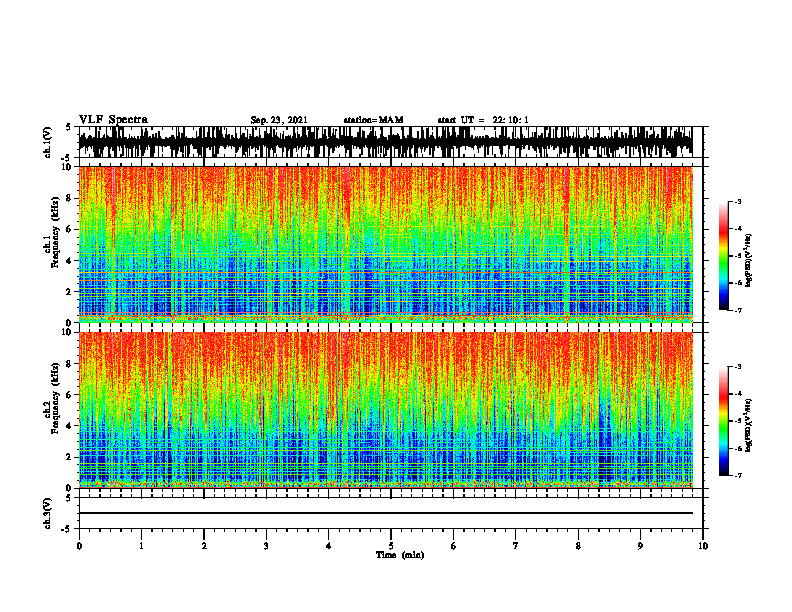The width and height of the screenshot is (792, 612).
Task: Click the flat line in the ch.3 voltage panel
Action: tap(385, 513)
